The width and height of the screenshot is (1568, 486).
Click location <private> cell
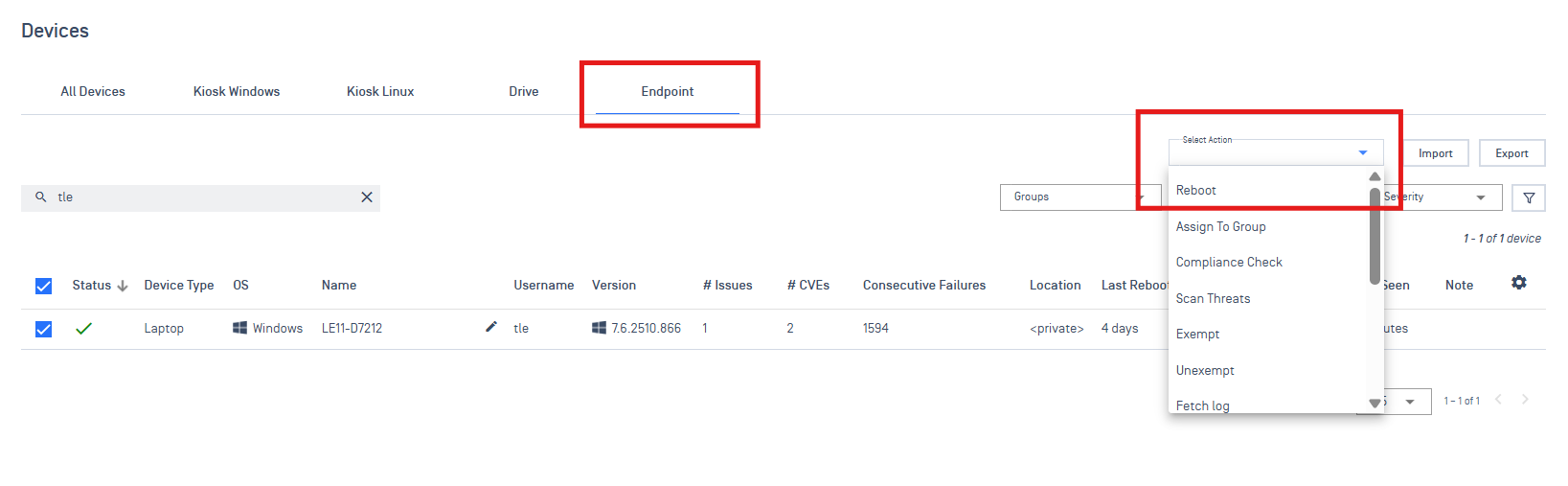click(1057, 329)
